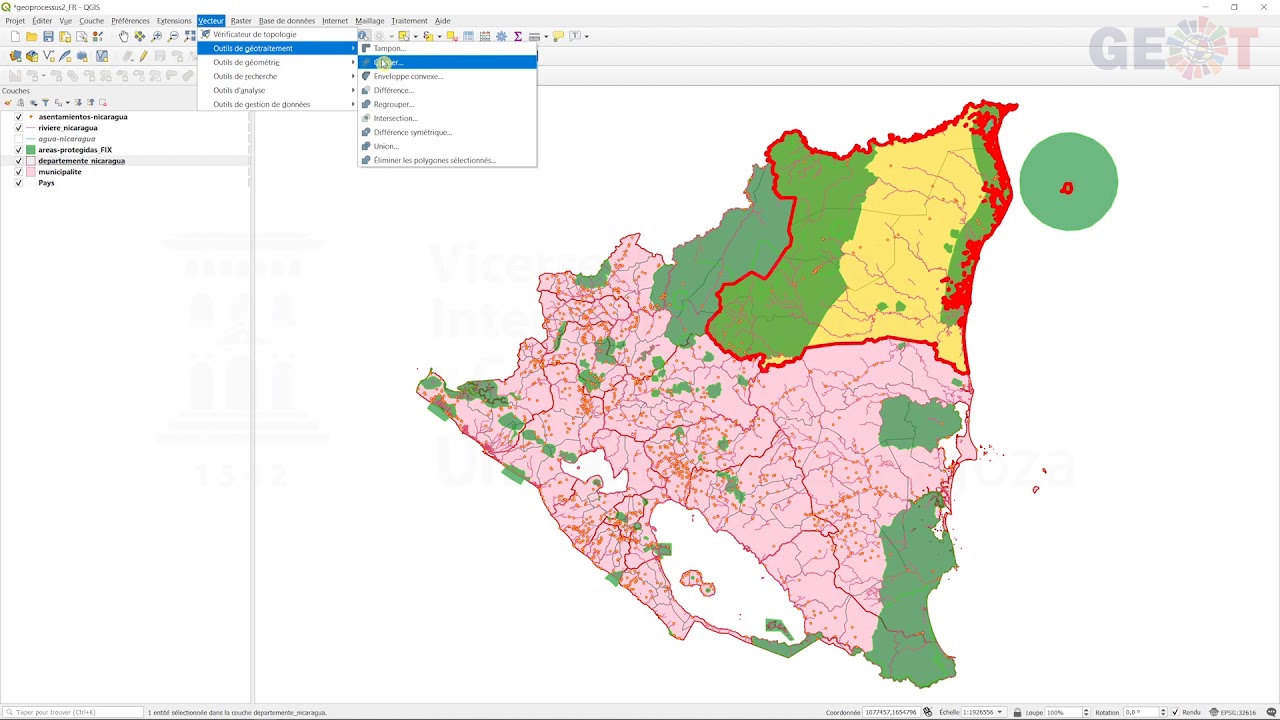
Task: Save the project with the floppy disk icon
Action: coord(48,36)
